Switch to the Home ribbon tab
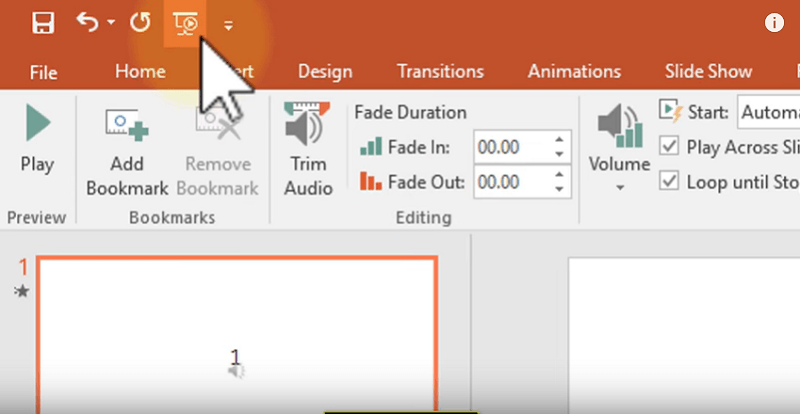Viewport: 800px width, 414px height. click(x=140, y=71)
